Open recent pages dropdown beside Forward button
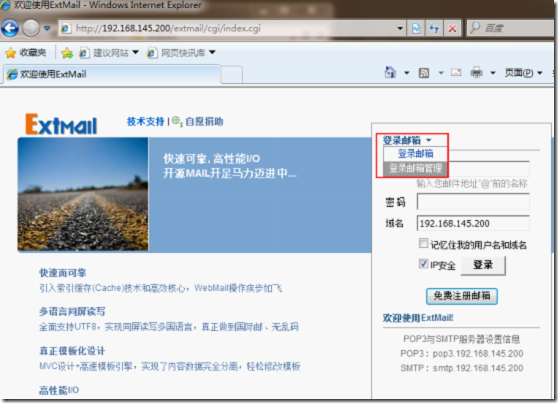This screenshot has height=403, width=558. (x=47, y=28)
